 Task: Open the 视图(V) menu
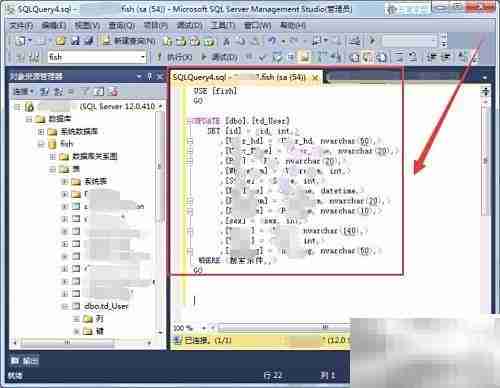[87, 26]
